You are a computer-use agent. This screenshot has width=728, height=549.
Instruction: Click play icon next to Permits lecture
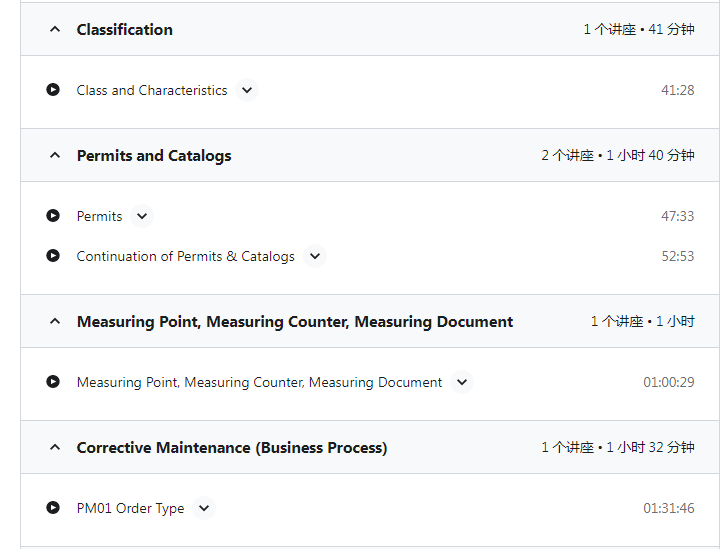pyautogui.click(x=53, y=216)
